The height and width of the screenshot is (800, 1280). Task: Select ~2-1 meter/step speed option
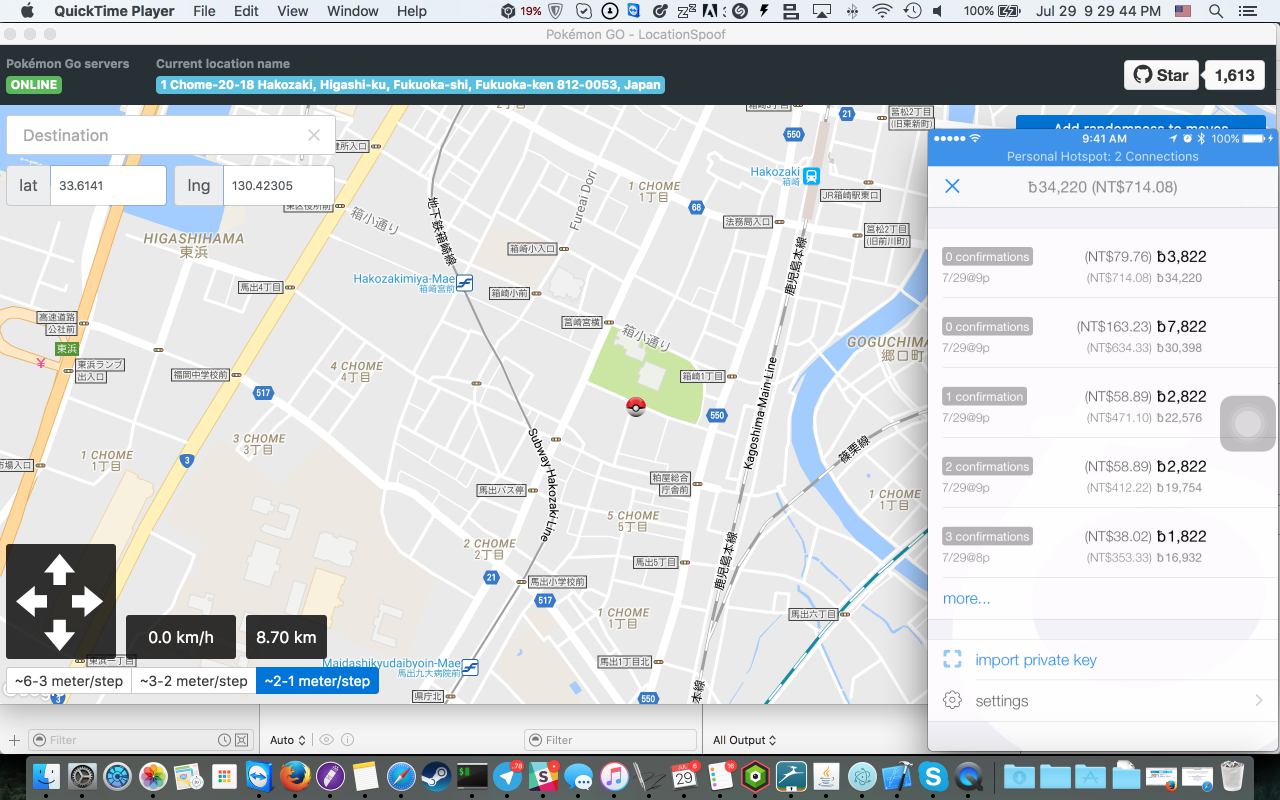coord(317,681)
